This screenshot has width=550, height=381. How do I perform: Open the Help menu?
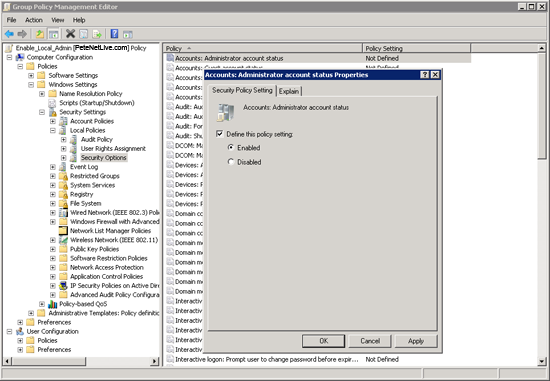click(x=79, y=20)
